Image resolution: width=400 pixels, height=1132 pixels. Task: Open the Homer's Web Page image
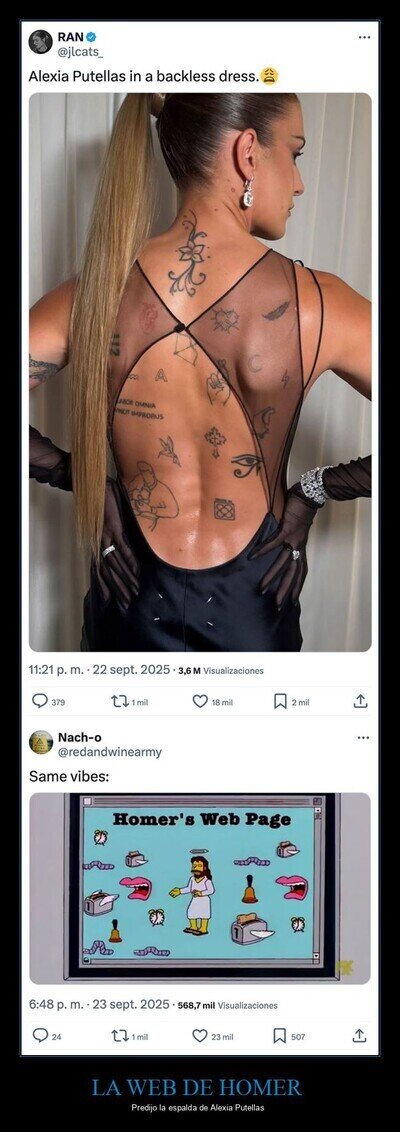click(200, 888)
